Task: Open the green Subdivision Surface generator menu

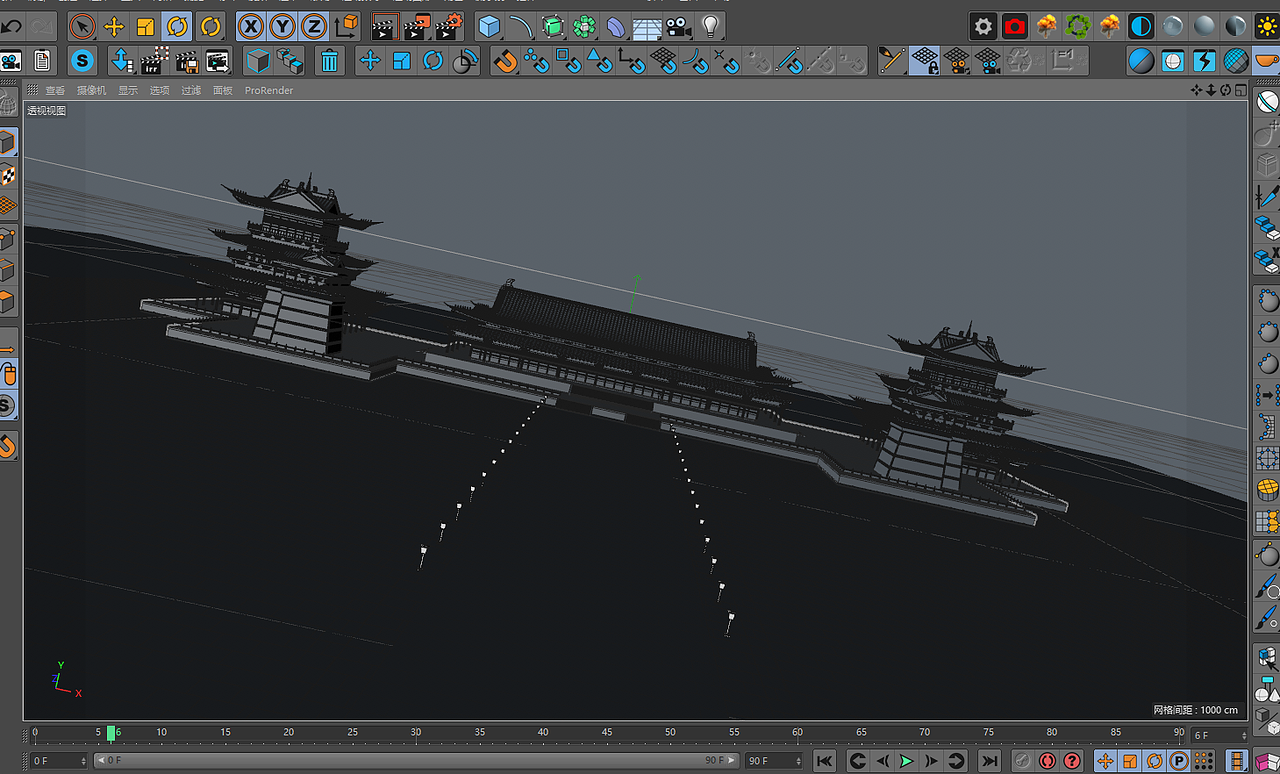Action: pos(553,26)
